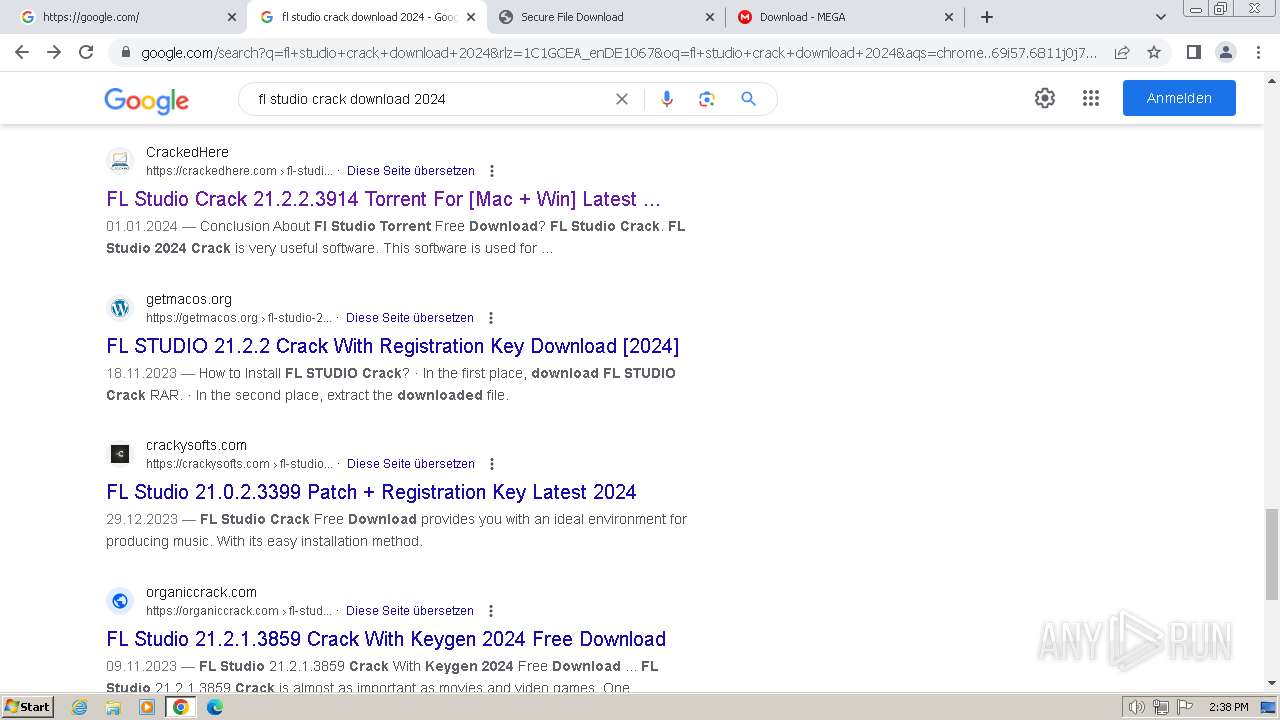Image resolution: width=1280 pixels, height=720 pixels.
Task: Open FL STUDIO 21.2.2 Crack Registration Key result
Action: 392,346
